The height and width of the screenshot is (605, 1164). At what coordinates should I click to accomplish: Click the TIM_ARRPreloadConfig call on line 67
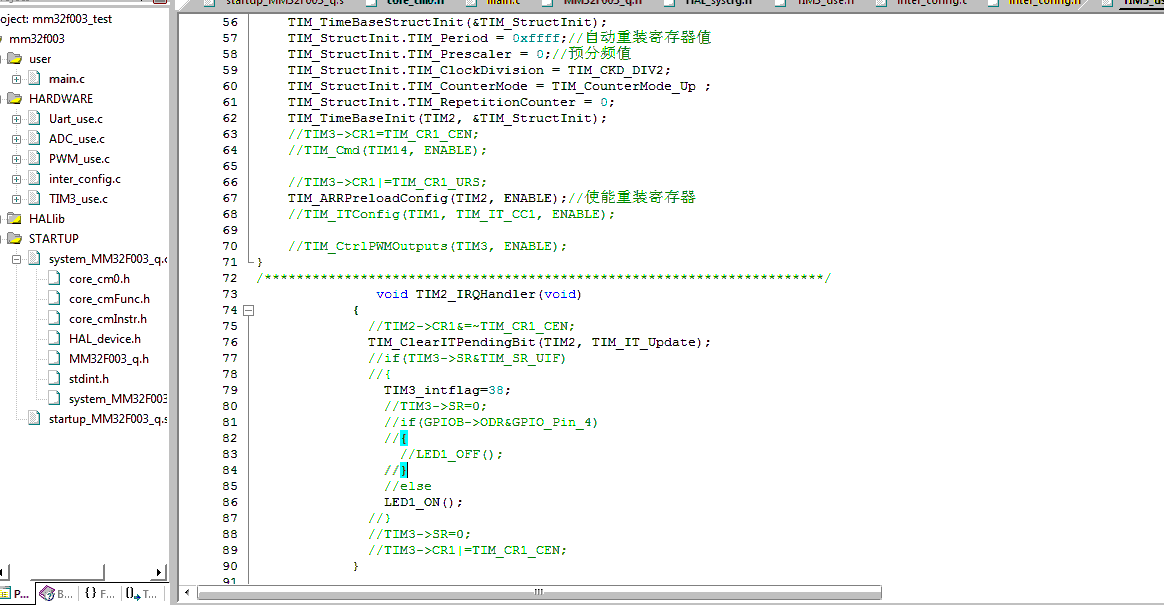click(x=428, y=198)
